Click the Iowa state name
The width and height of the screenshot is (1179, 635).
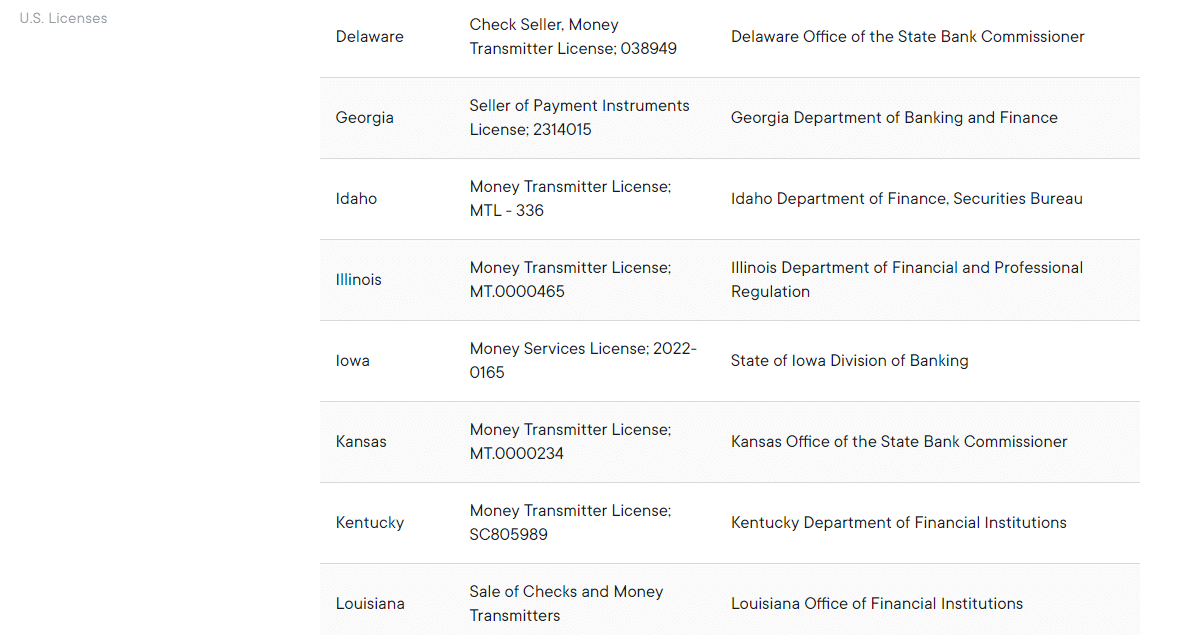(352, 361)
